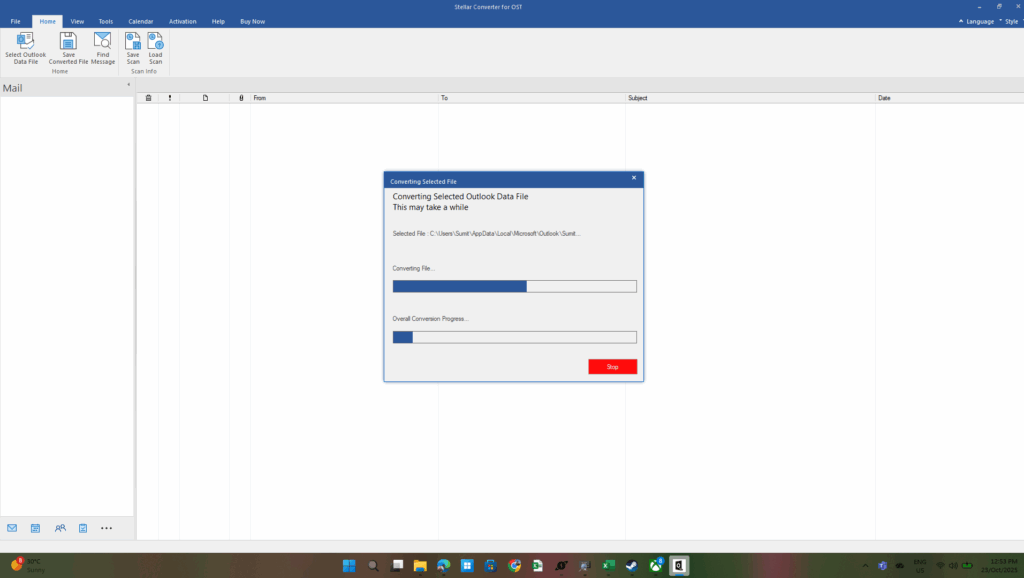The width and height of the screenshot is (1024, 578).
Task: Switch to the Tools ribbon tab
Action: 106,20
